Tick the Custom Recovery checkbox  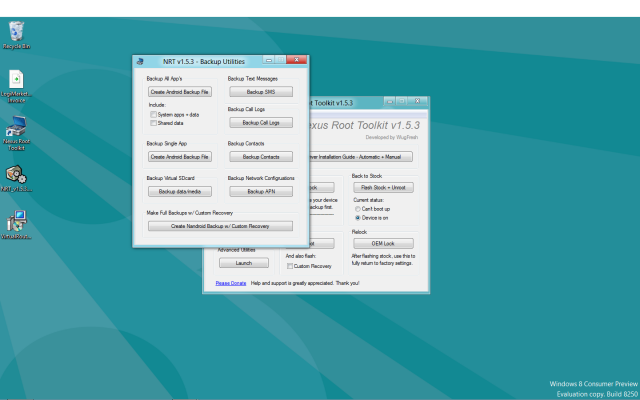click(290, 266)
